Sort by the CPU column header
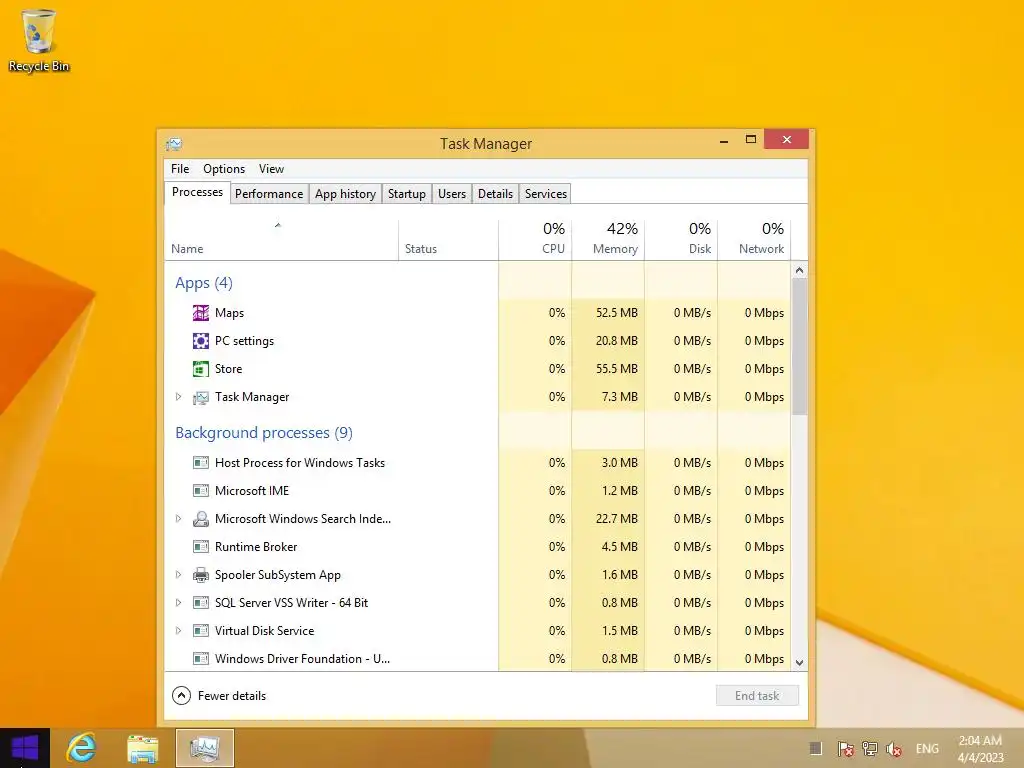Image resolution: width=1024 pixels, height=768 pixels. click(535, 240)
